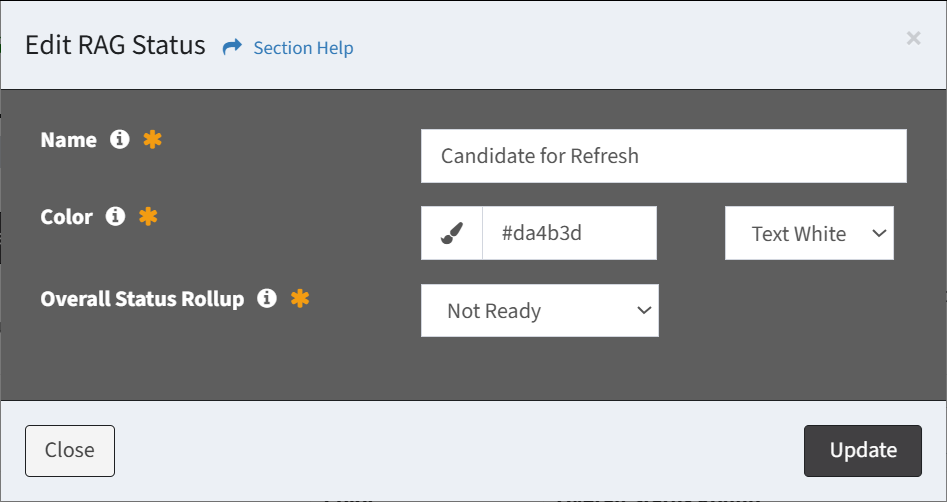Focus the Candidate for Refresh name field
947x502 pixels.
pyautogui.click(x=664, y=156)
